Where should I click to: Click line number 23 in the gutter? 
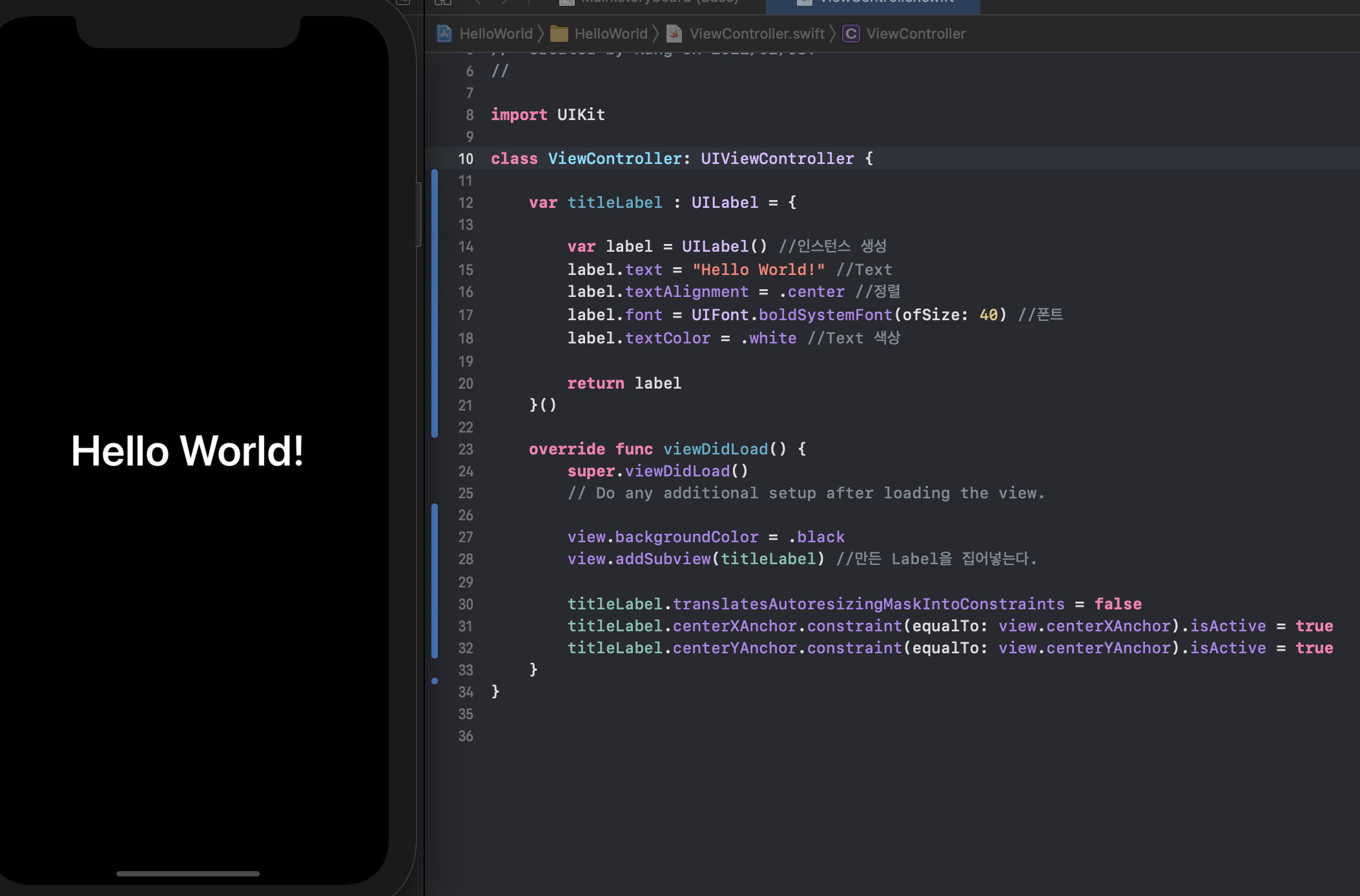pyautogui.click(x=466, y=449)
